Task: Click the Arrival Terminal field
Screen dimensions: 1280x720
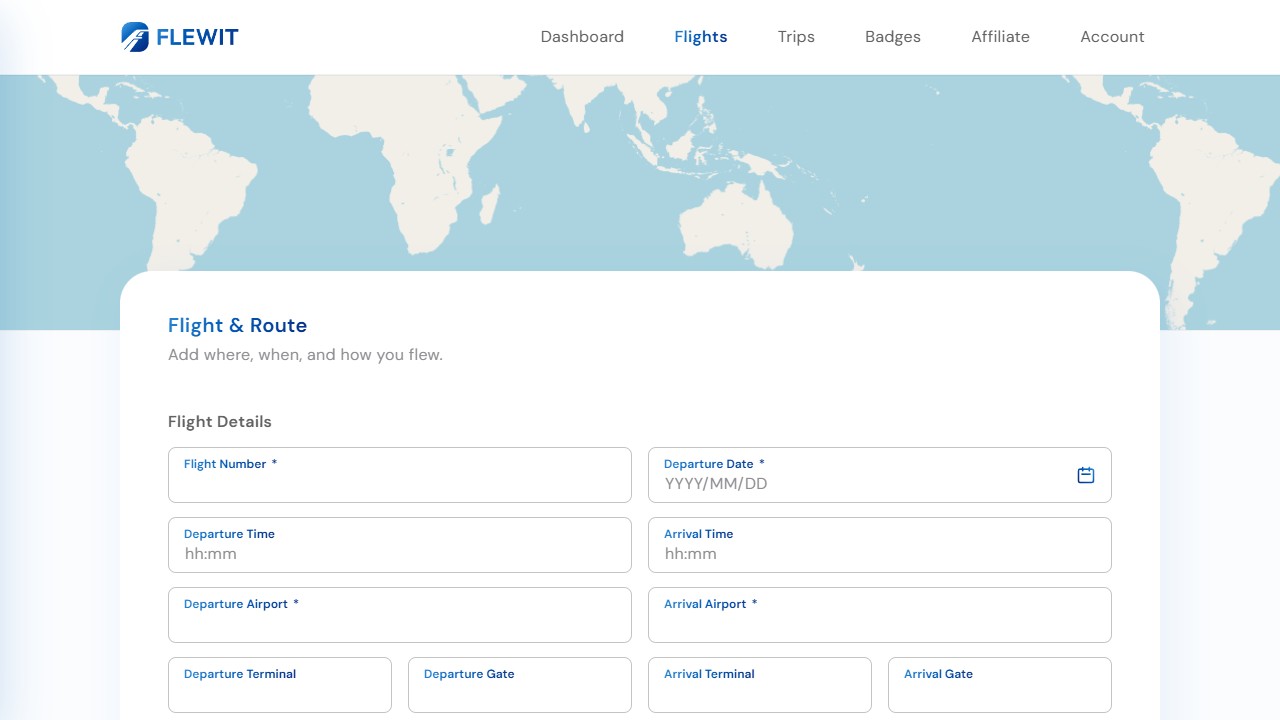Action: pyautogui.click(x=760, y=685)
